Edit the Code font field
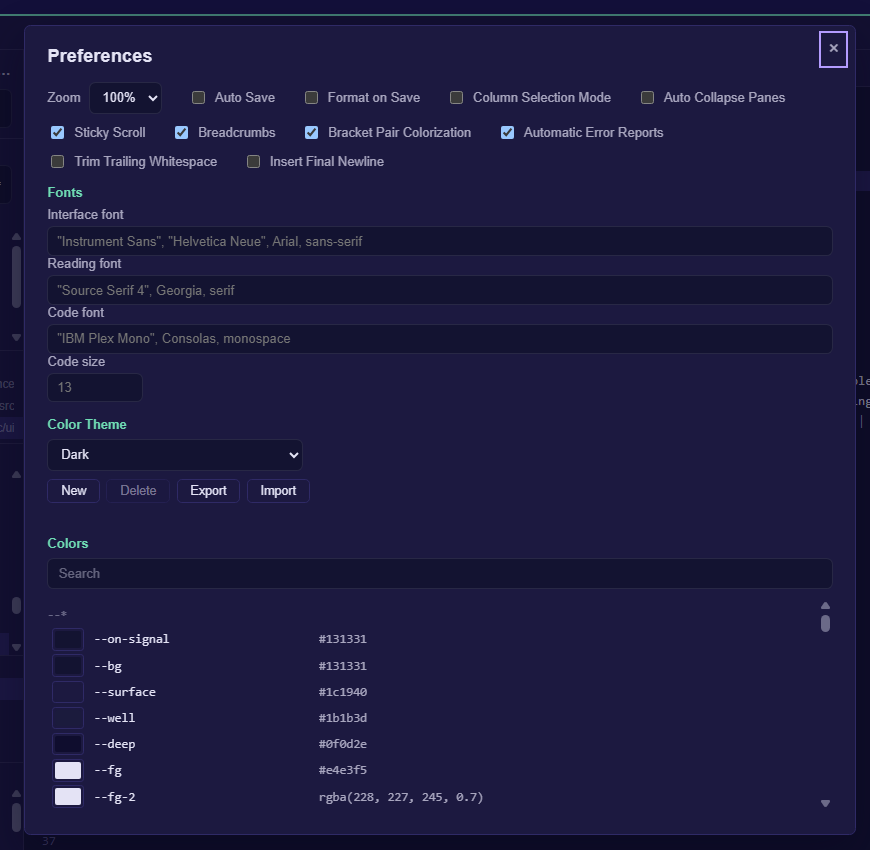The image size is (870, 850). coord(439,339)
